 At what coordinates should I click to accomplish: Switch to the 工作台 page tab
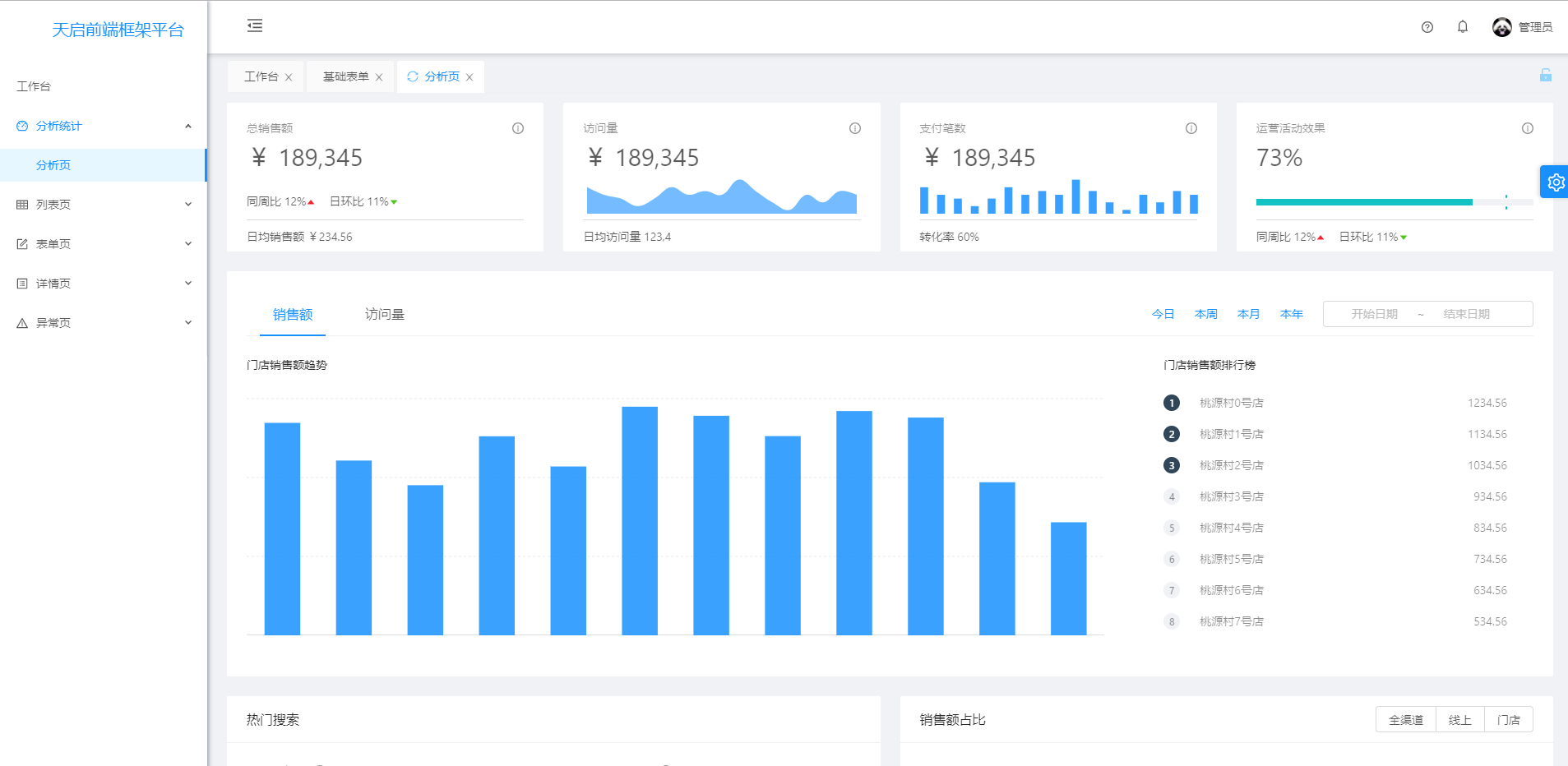[261, 76]
